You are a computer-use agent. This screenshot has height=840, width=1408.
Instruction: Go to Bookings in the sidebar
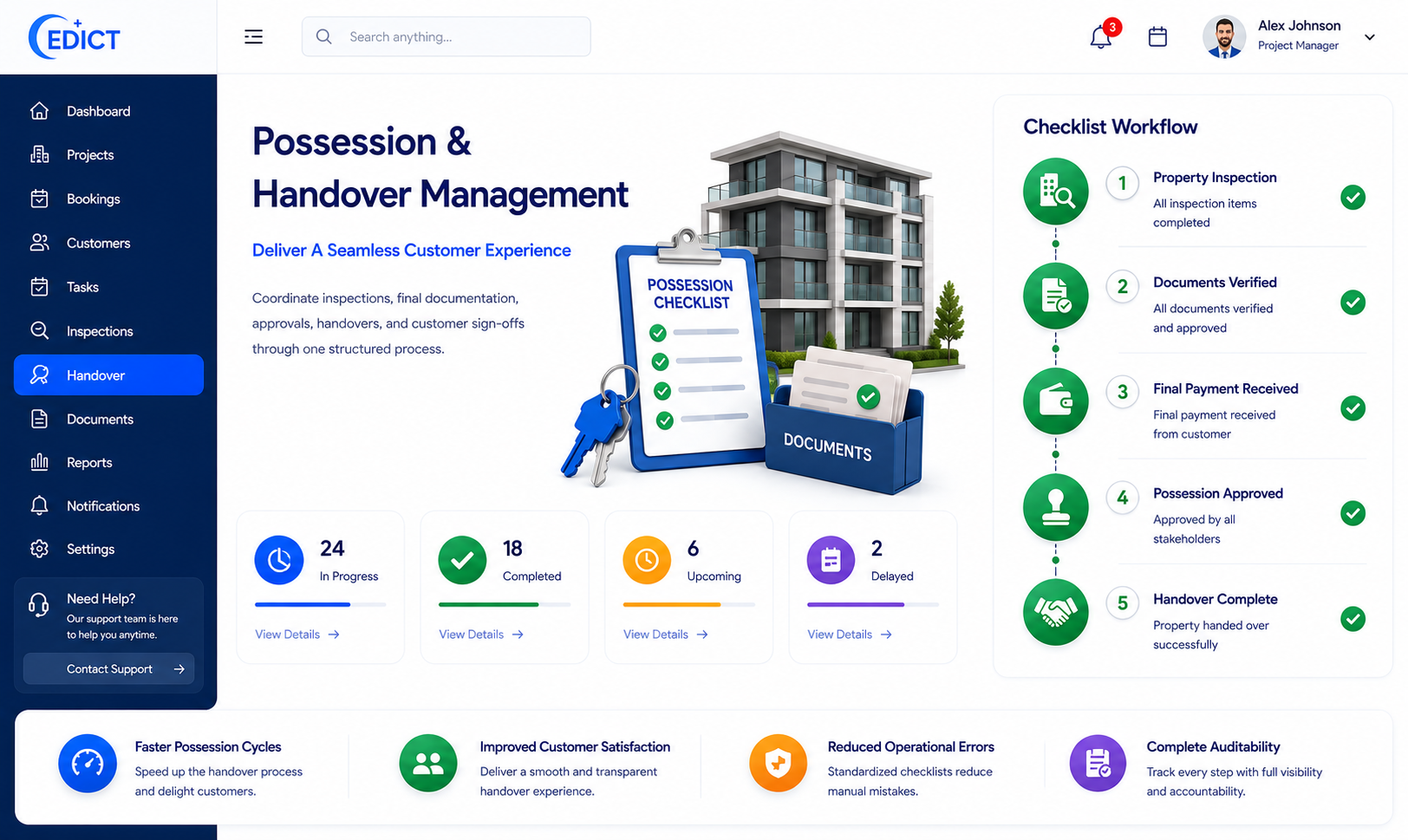(x=108, y=199)
